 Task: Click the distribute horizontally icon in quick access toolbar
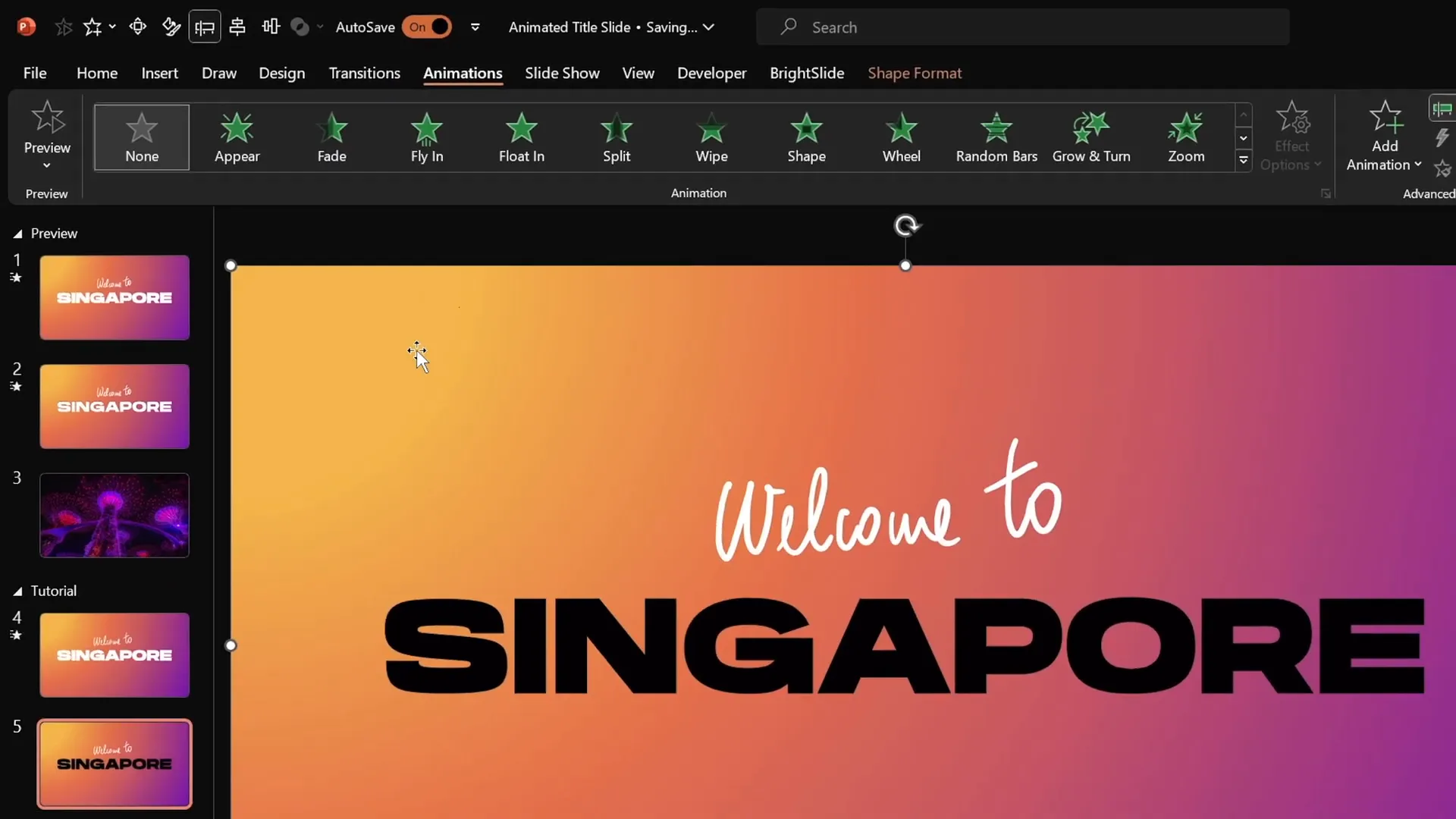[x=271, y=27]
